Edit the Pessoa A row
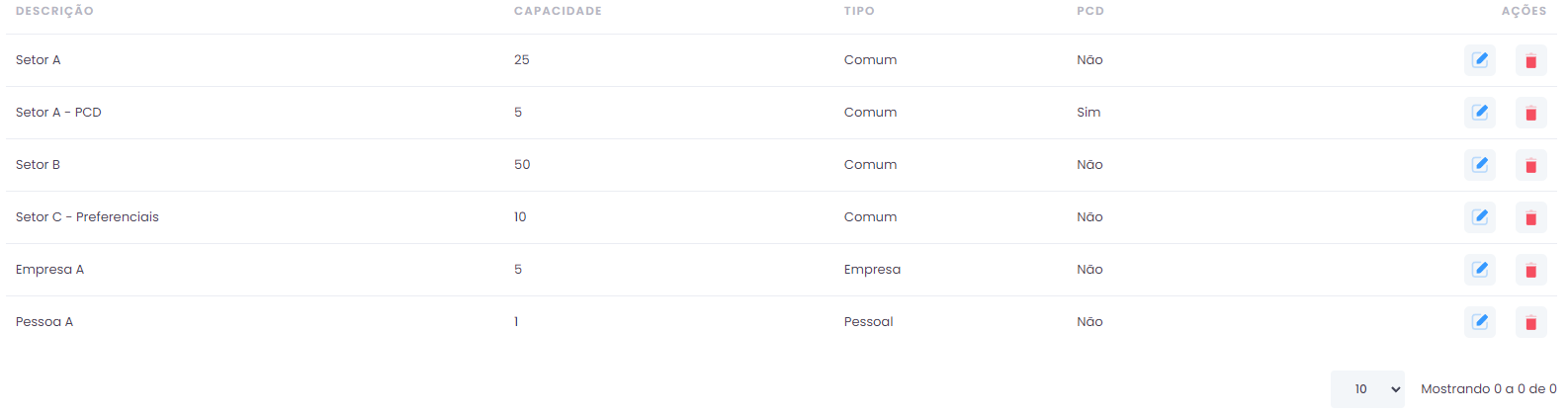Screen dimensions: 1568x414 click(1479, 322)
